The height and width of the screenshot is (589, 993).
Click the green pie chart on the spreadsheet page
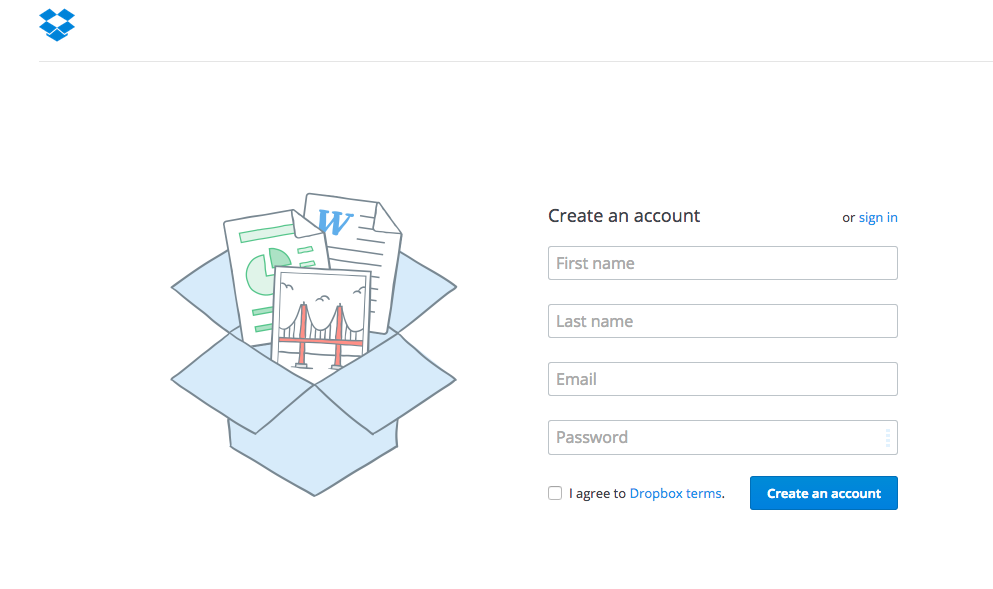click(x=267, y=272)
